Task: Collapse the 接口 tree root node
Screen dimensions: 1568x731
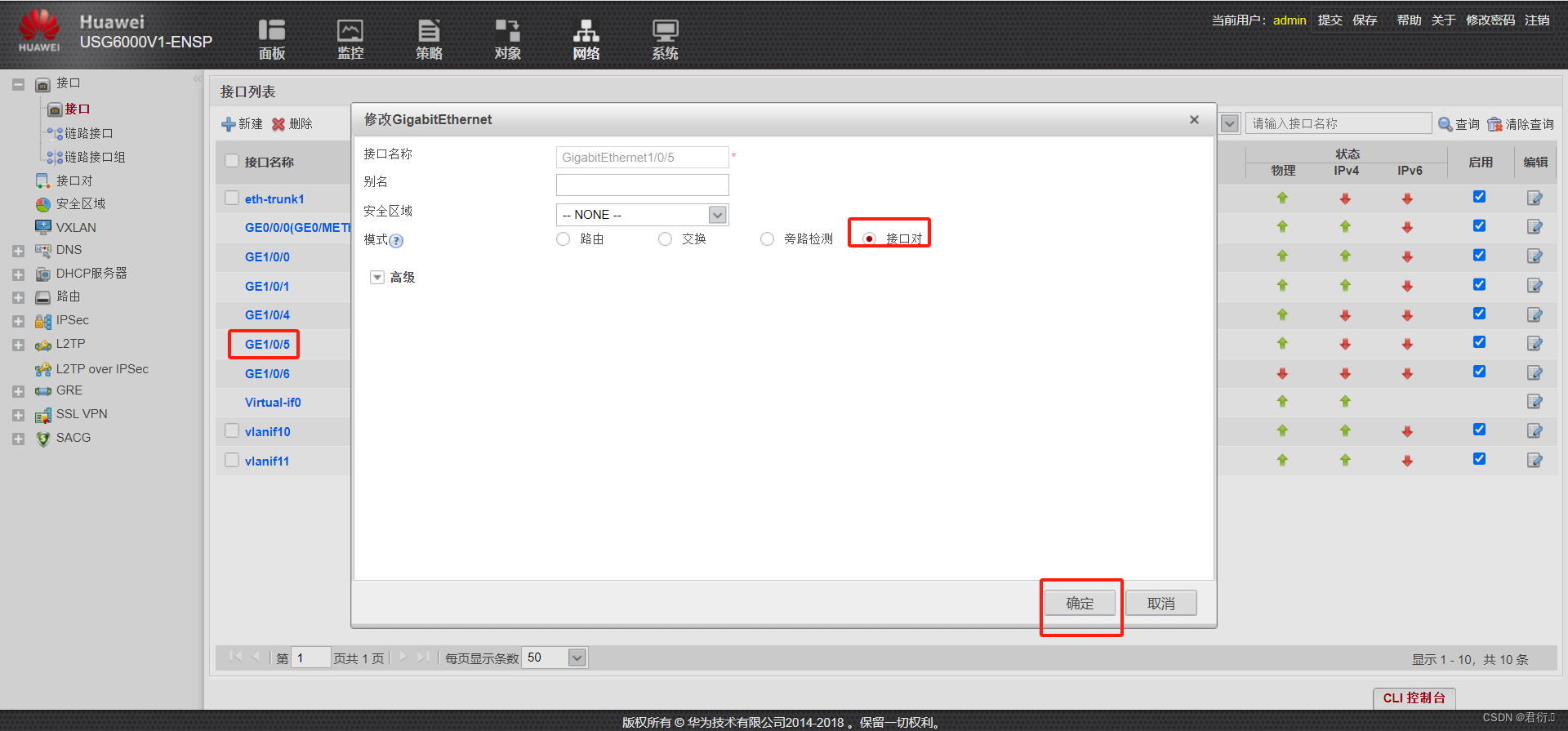Action: click(x=18, y=84)
